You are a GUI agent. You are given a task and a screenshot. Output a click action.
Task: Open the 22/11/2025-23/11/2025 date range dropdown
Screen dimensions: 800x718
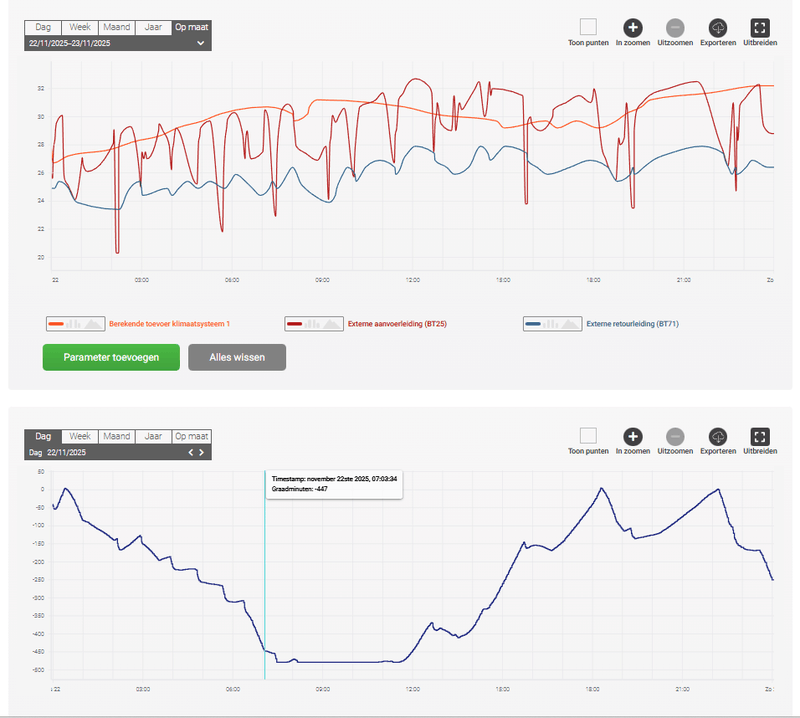[x=118, y=43]
